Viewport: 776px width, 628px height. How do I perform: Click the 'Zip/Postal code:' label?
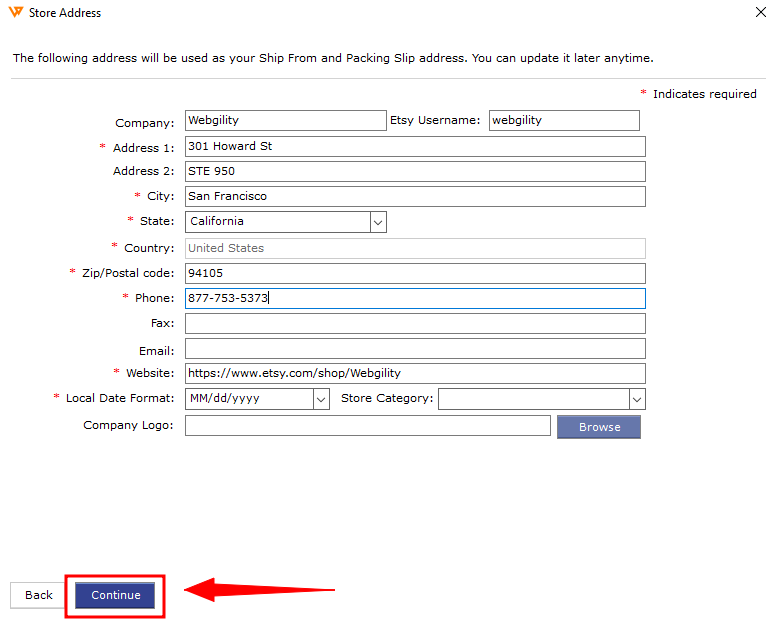(x=128, y=273)
